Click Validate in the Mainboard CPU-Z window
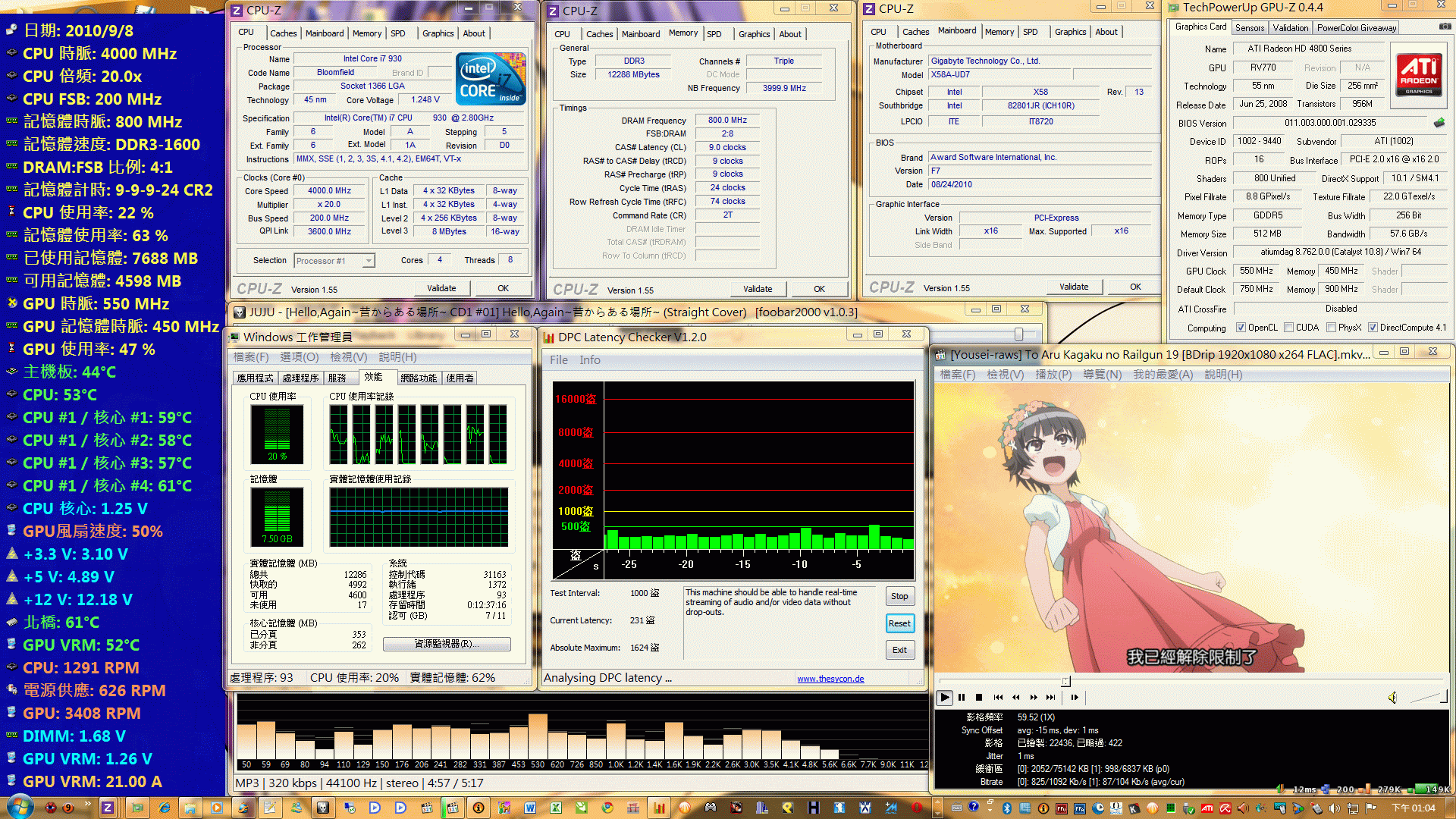The image size is (1456, 819). tap(1074, 287)
